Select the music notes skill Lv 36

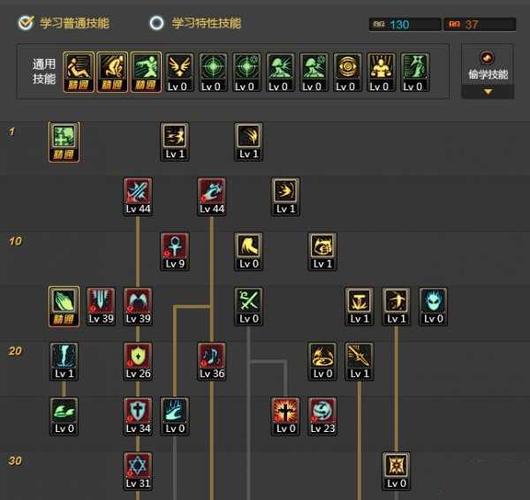click(x=212, y=361)
